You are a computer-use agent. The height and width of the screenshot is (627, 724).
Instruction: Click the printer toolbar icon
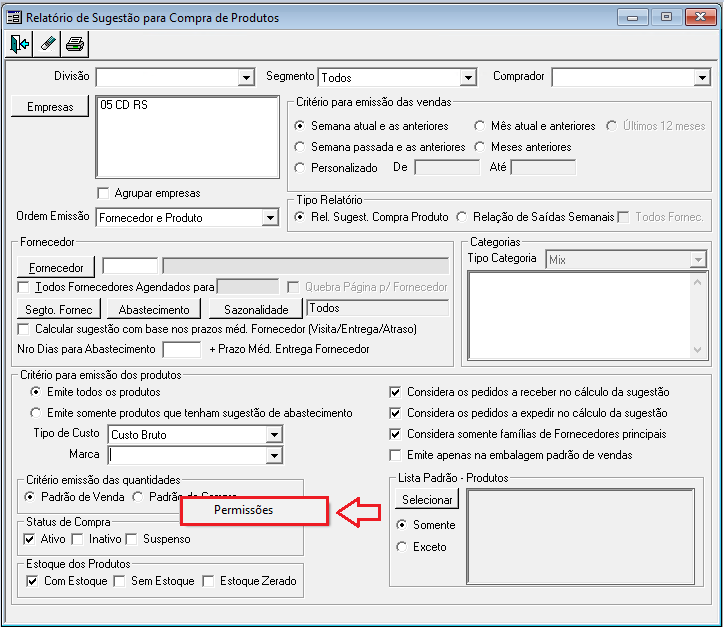point(75,44)
